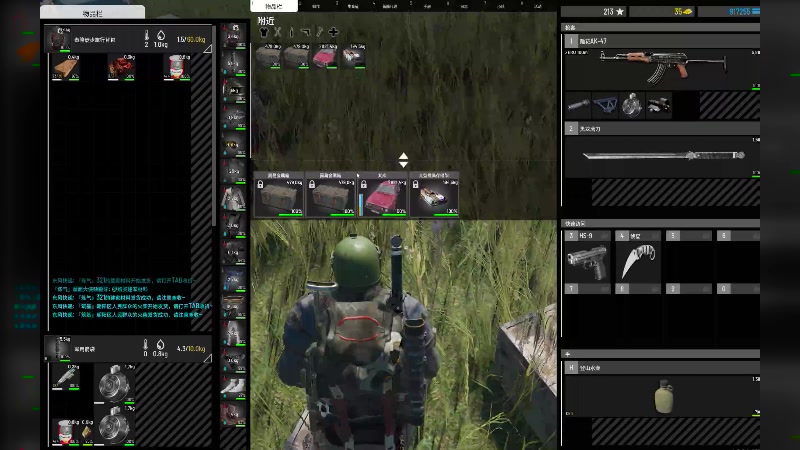Open the 物品栏 tab header above the backpack
The width and height of the screenshot is (800, 450).
92,13
